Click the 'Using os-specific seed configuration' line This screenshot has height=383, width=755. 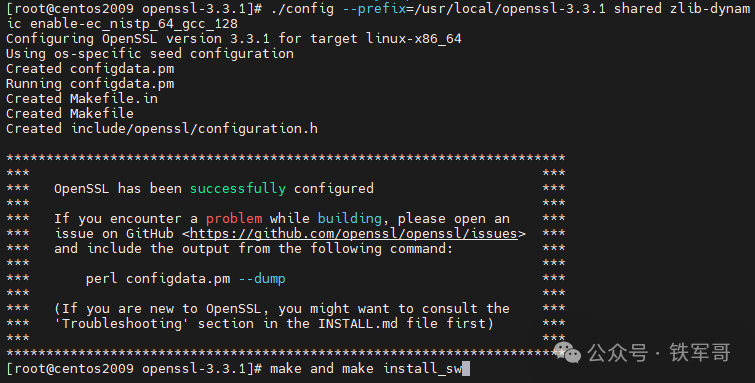[150, 53]
